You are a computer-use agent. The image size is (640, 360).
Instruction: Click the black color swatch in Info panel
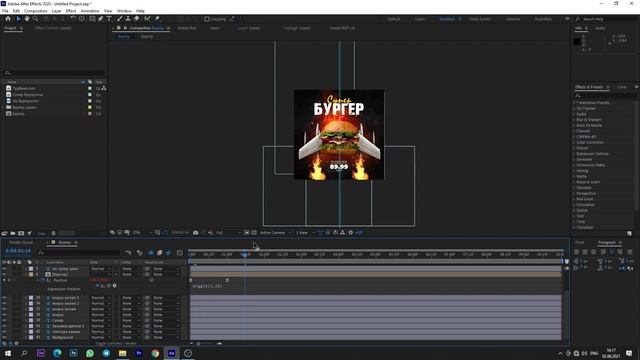coord(577,42)
